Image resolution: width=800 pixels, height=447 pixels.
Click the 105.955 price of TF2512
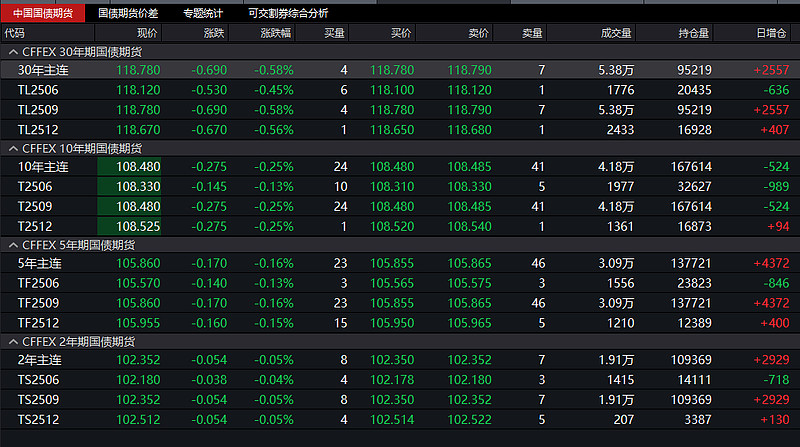pyautogui.click(x=138, y=323)
